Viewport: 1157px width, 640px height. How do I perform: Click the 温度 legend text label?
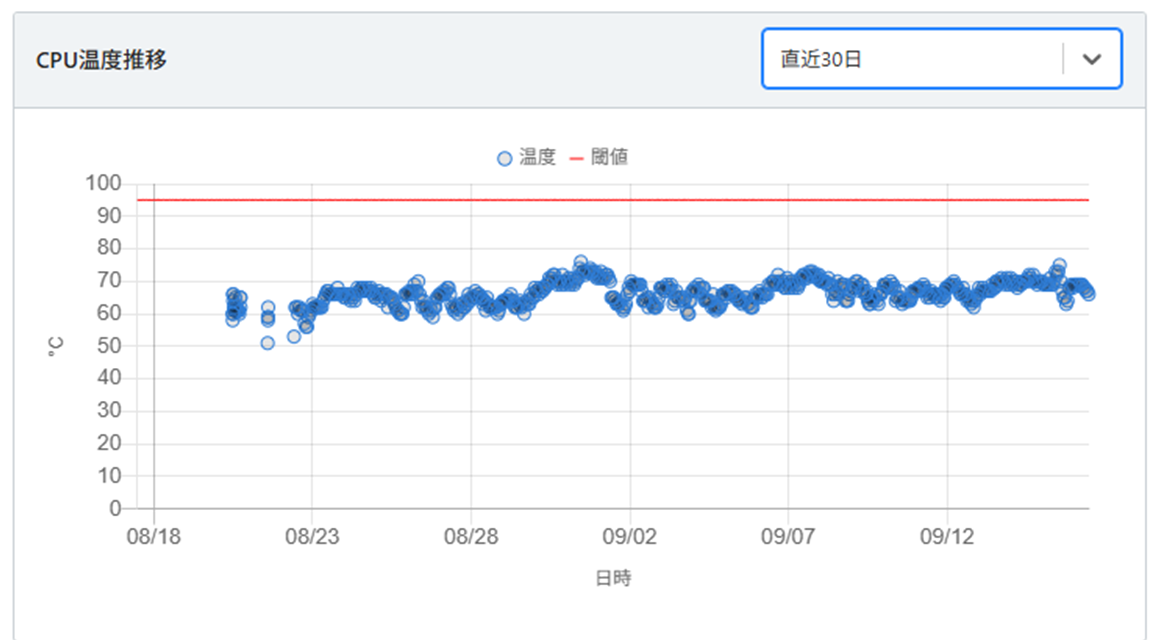click(x=537, y=158)
